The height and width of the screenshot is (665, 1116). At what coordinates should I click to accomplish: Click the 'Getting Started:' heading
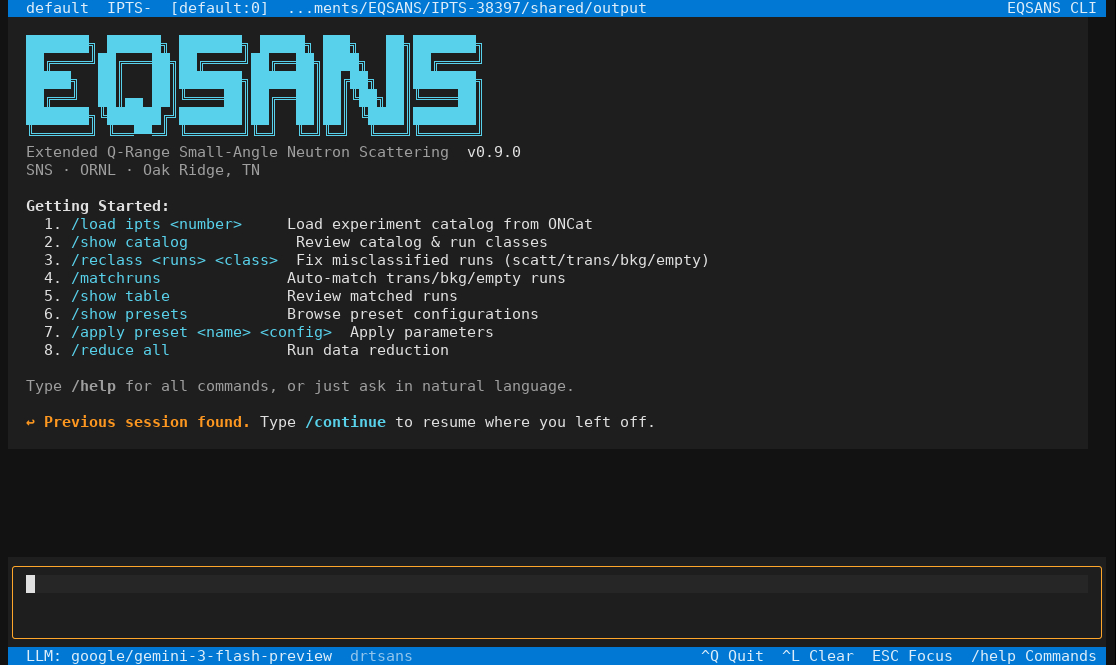(x=98, y=206)
